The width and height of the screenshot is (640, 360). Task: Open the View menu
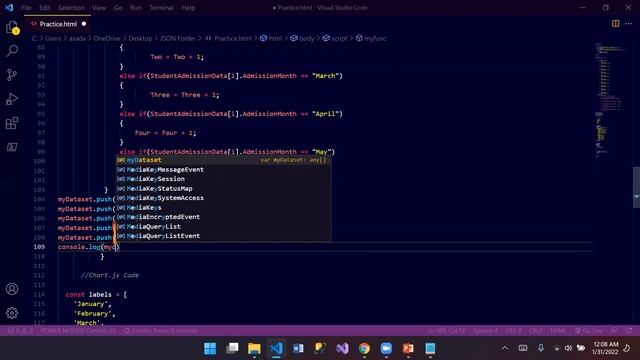coord(99,8)
